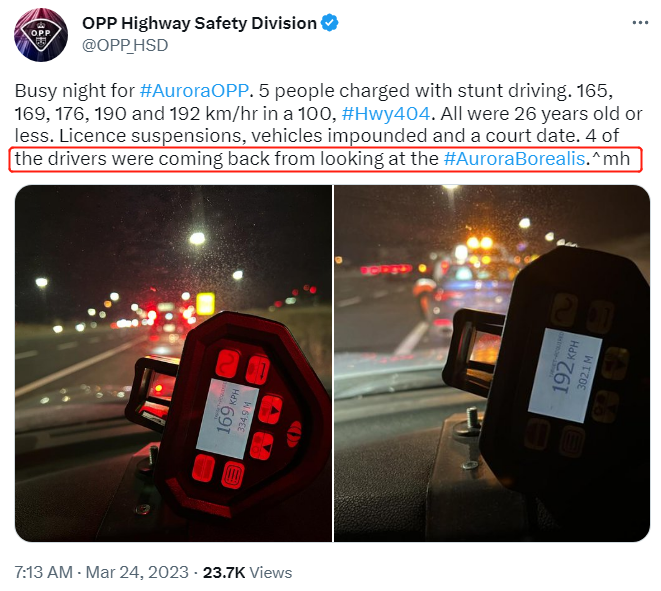Open the right photo showing 192 KPH radar
This screenshot has width=661, height=591.
coord(492,363)
